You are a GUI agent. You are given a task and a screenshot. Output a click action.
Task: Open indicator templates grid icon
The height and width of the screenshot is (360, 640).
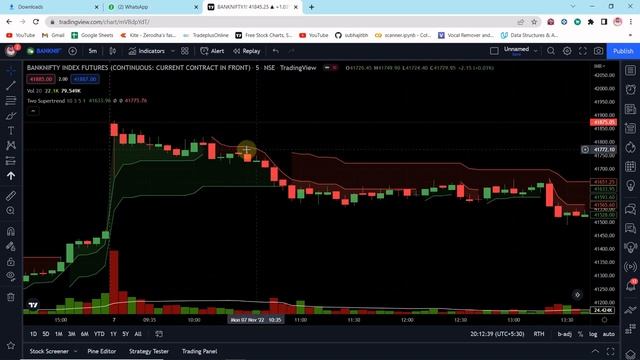point(185,51)
